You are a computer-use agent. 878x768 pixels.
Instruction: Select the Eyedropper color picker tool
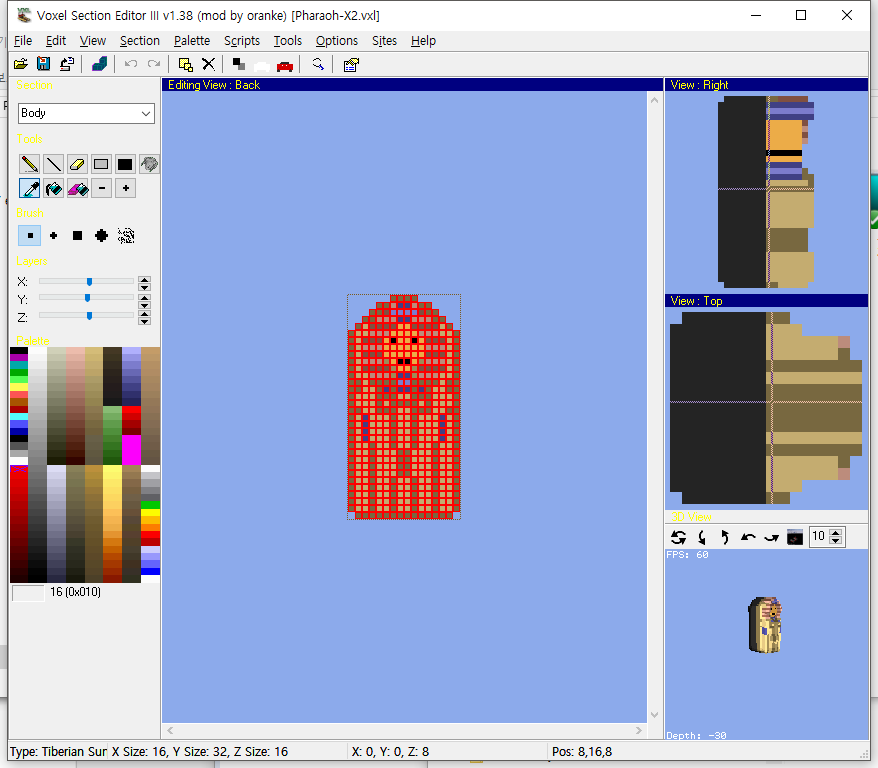click(x=29, y=188)
